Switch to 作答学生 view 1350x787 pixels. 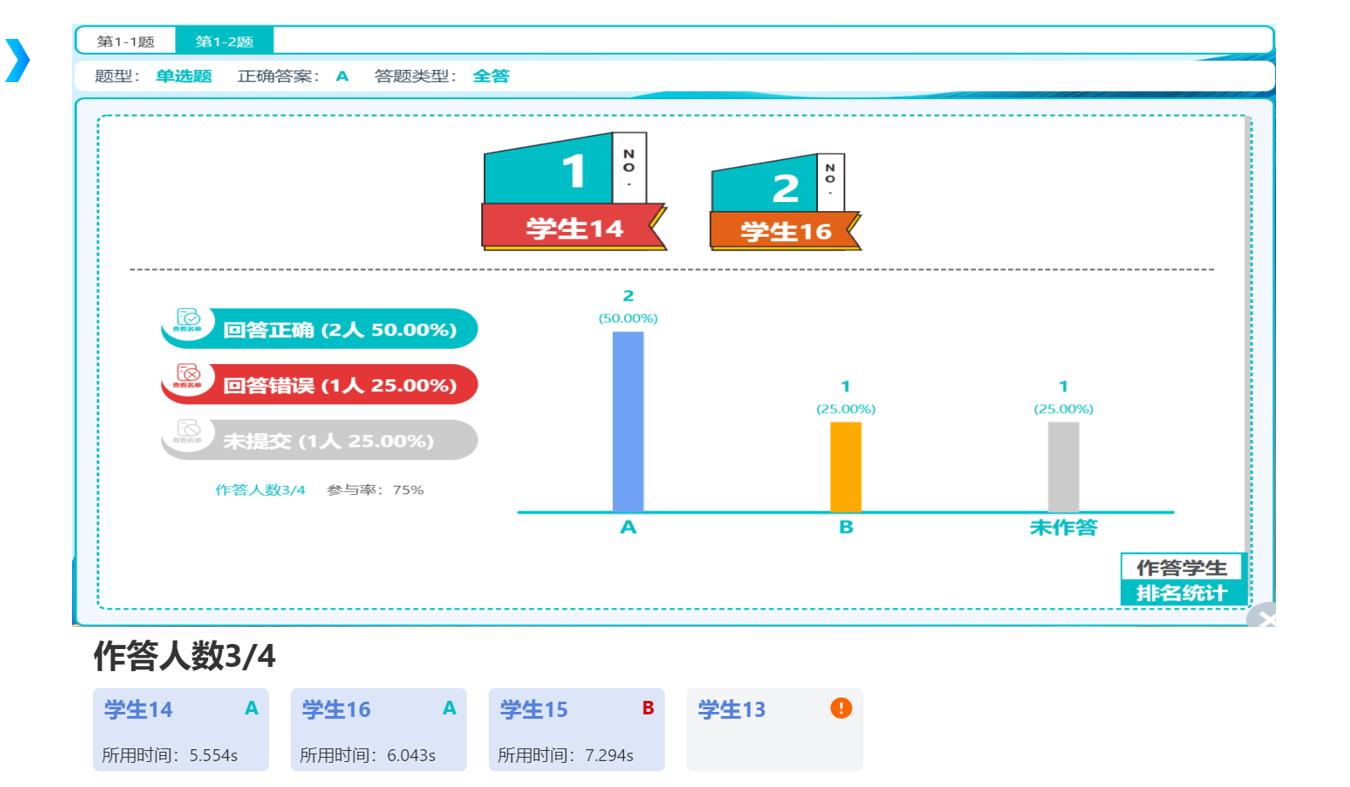click(1181, 567)
